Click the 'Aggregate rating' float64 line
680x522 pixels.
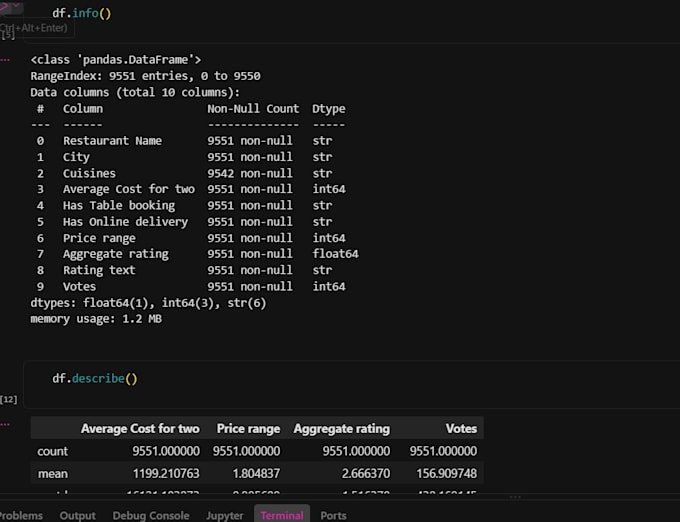197,254
